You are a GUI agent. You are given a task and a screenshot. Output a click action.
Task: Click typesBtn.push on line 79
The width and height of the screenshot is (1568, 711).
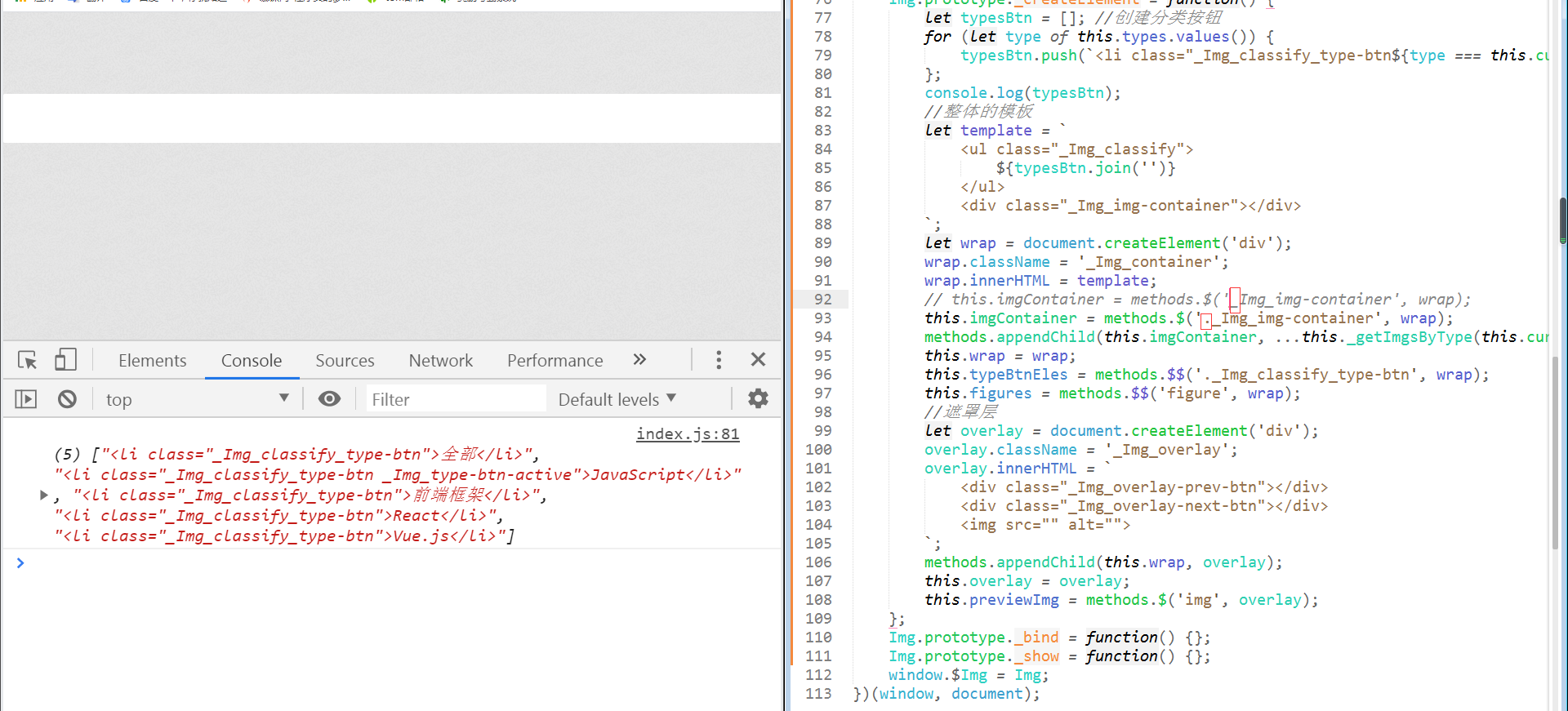click(1018, 56)
